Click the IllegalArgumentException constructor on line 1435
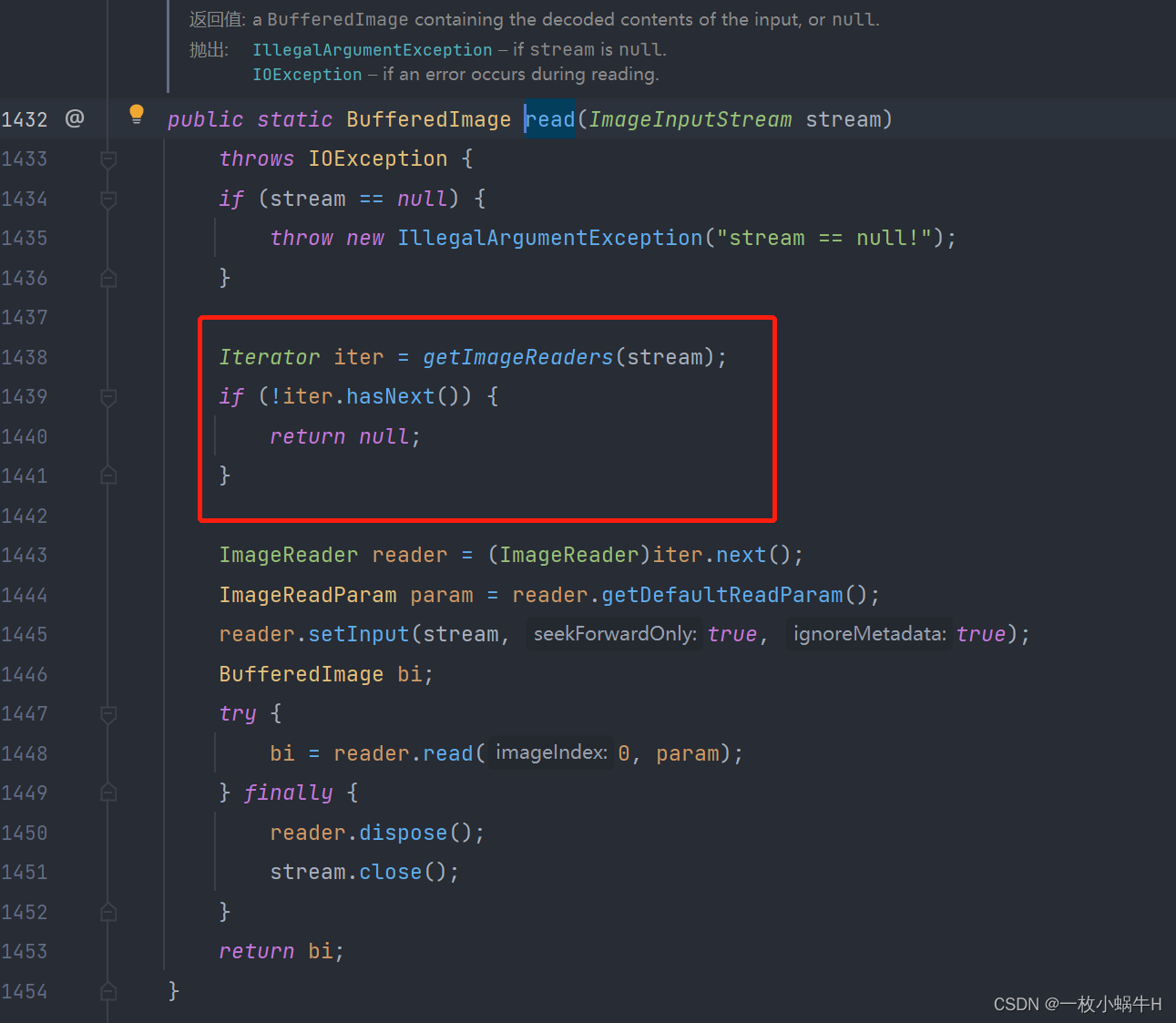Screen dimensions: 1176x1023 (550, 238)
